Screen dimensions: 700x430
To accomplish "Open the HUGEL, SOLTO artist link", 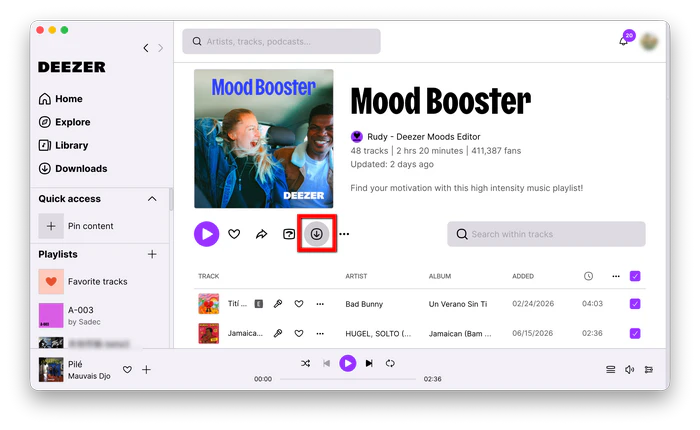I will point(378,334).
